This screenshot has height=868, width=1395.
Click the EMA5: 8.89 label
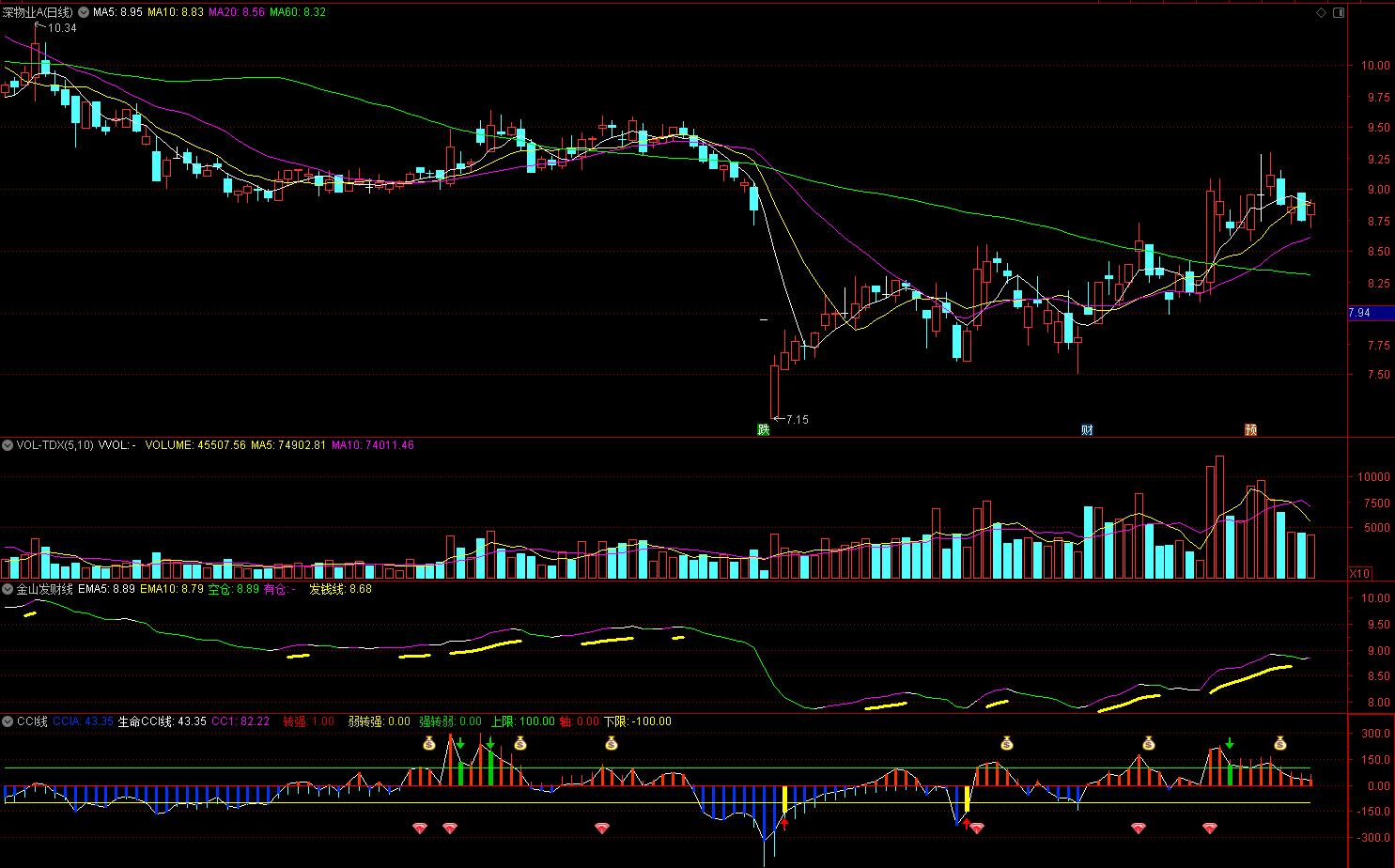pyautogui.click(x=107, y=589)
